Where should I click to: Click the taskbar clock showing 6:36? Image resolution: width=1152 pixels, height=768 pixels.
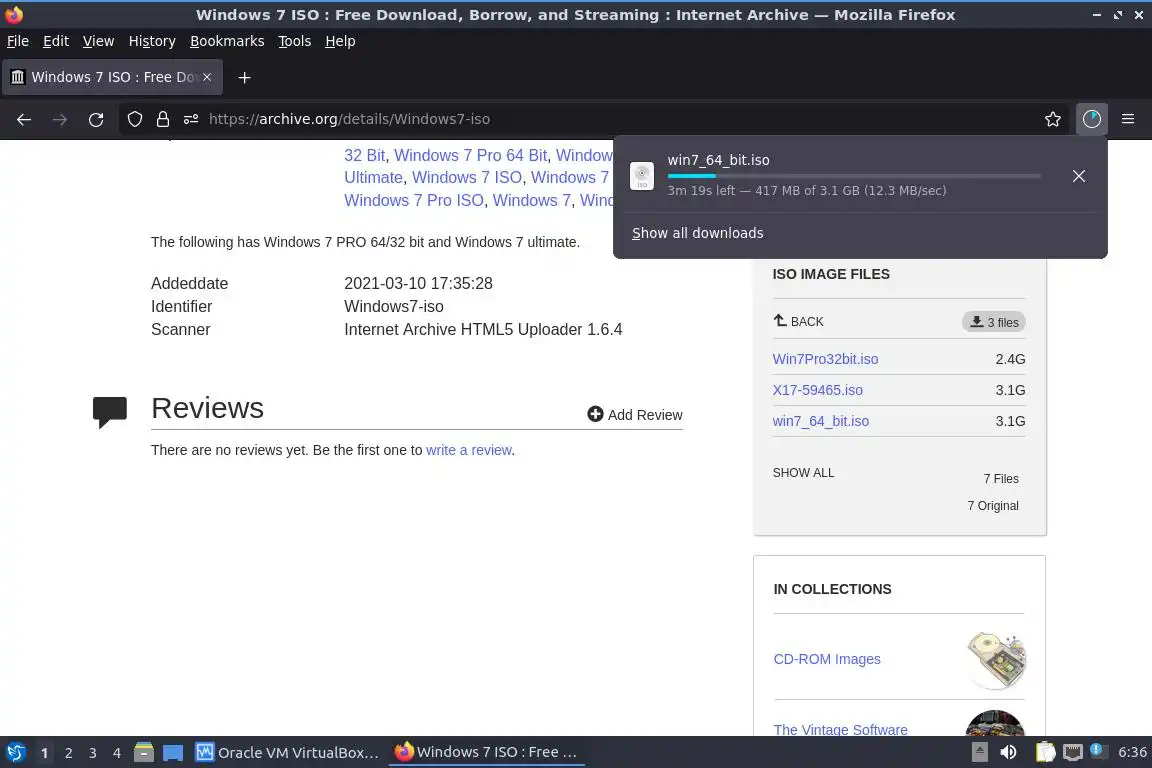coord(1132,753)
